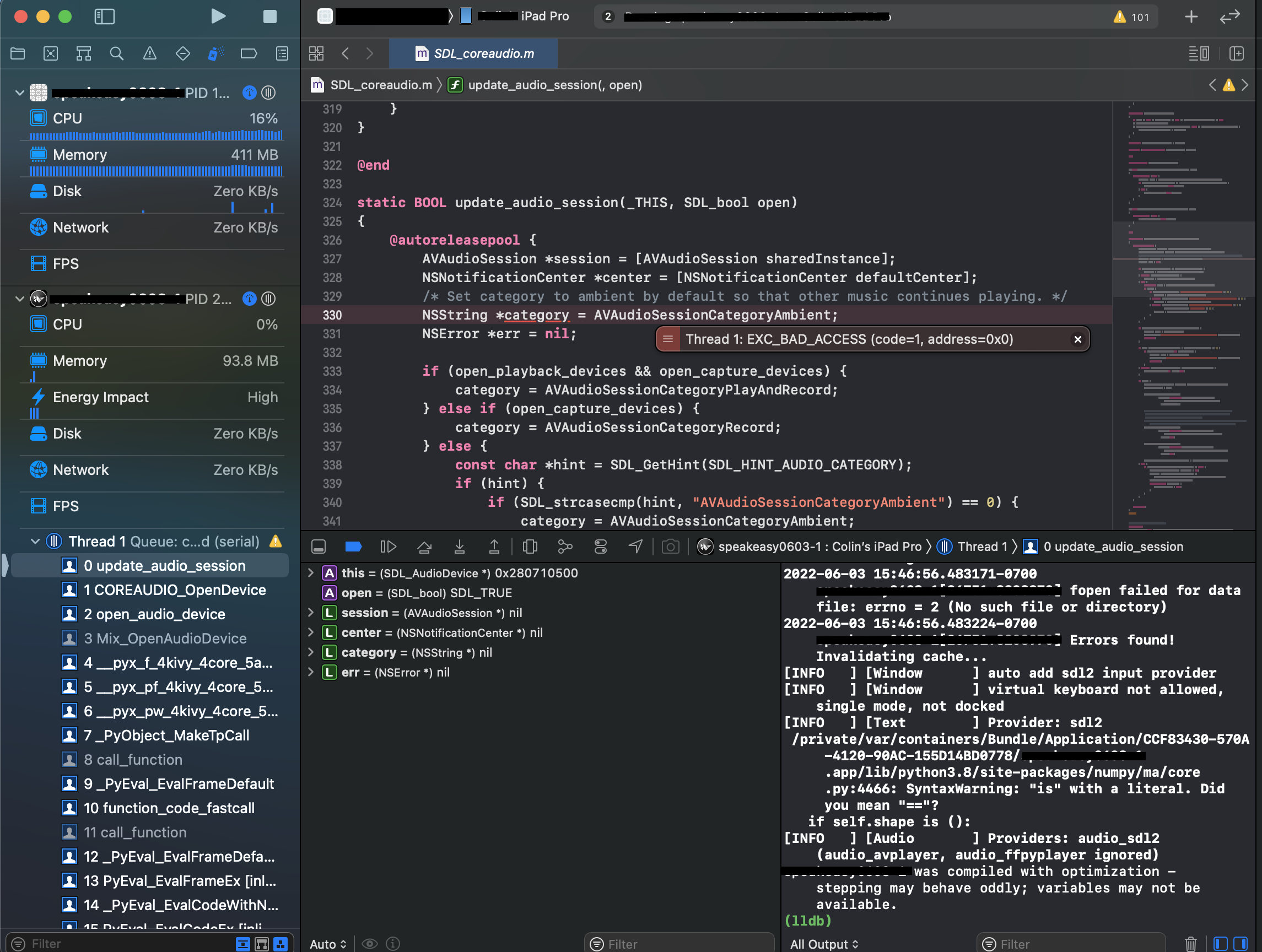Hide the debug area button
Image resolution: width=1262 pixels, height=952 pixels.
[319, 547]
